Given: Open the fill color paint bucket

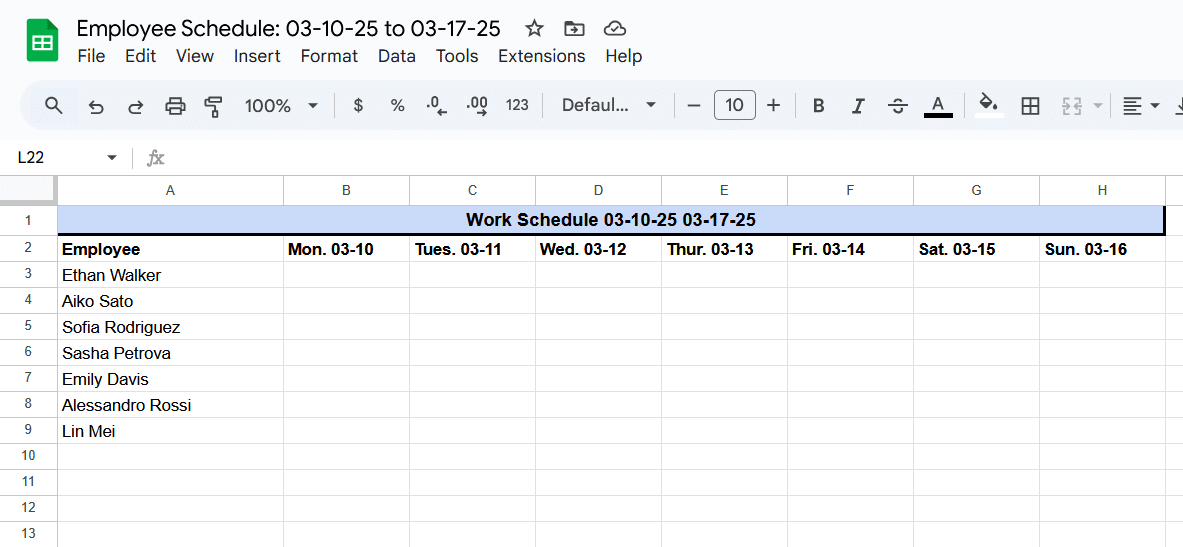Looking at the screenshot, I should 989,104.
